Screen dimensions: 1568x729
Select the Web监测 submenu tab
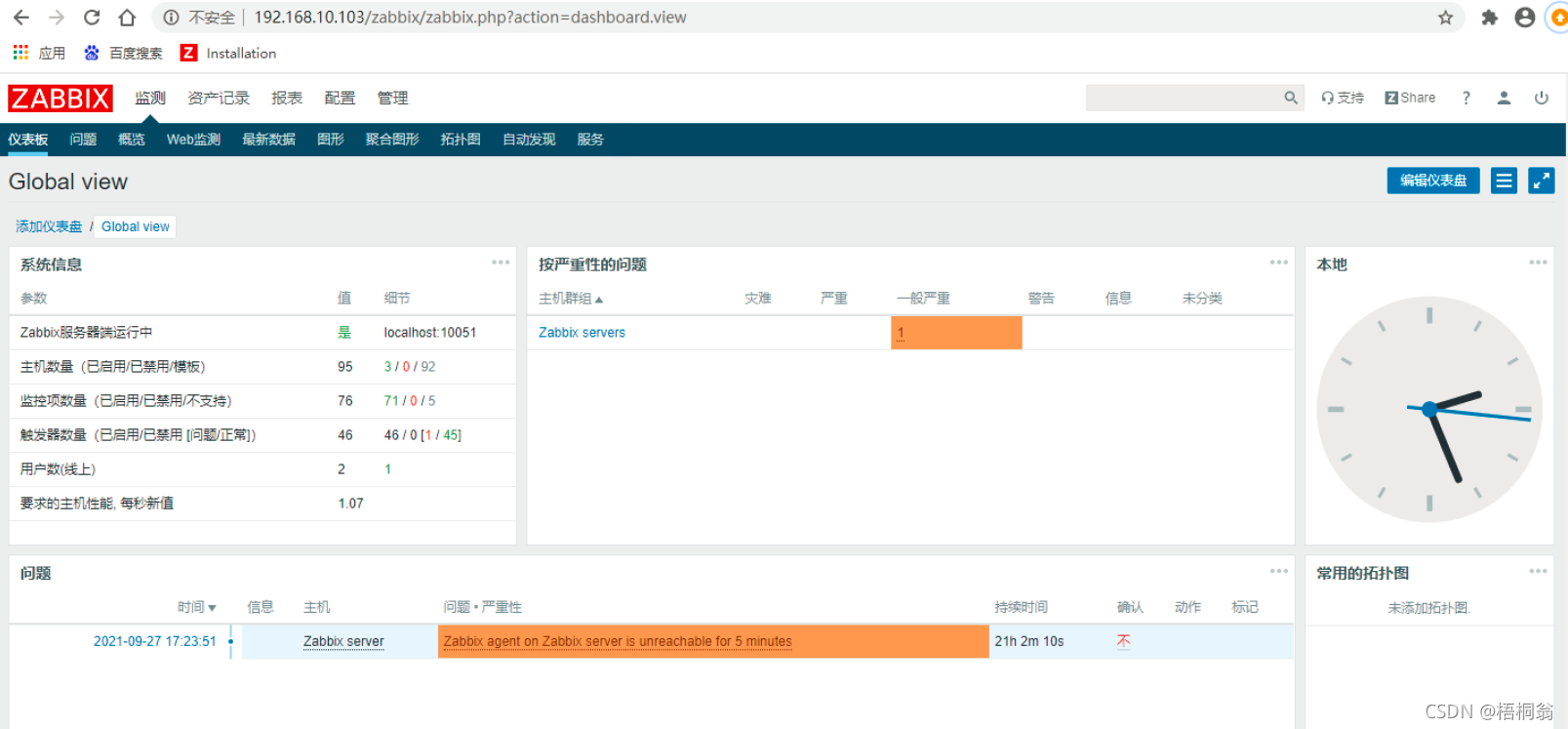pos(193,140)
